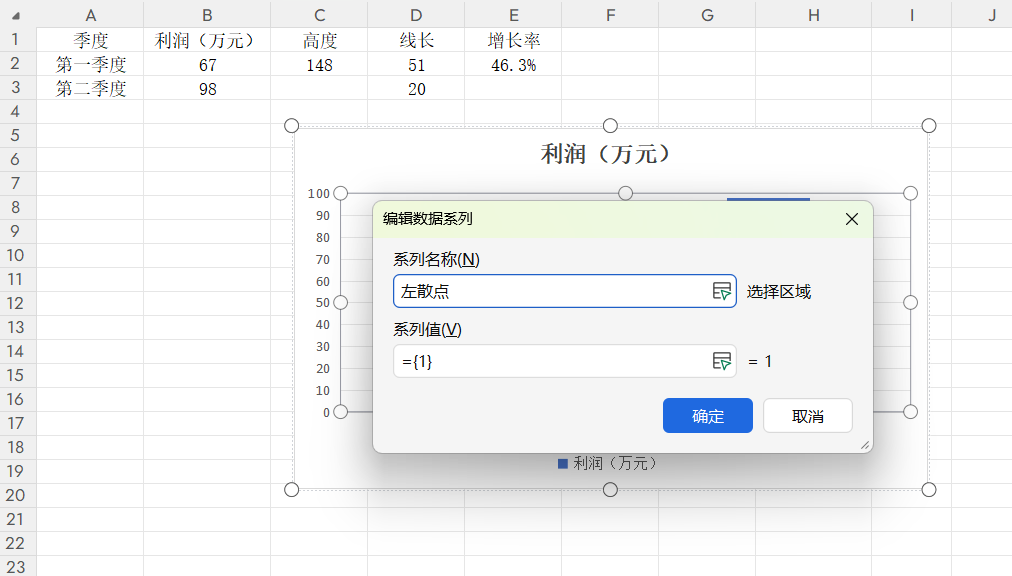The height and width of the screenshot is (576, 1012).
Task: Click column header E
Action: coord(513,14)
